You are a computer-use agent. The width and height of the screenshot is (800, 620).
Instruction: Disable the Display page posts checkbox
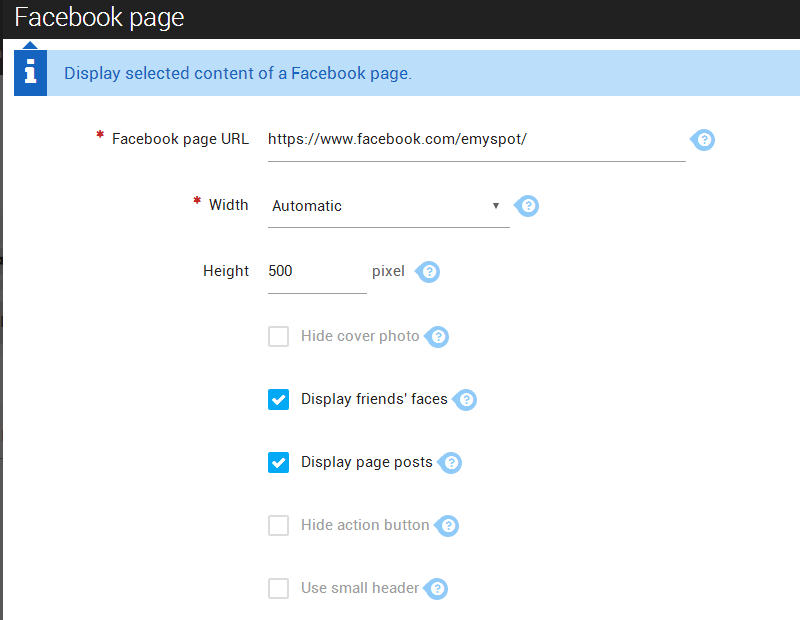pyautogui.click(x=279, y=463)
